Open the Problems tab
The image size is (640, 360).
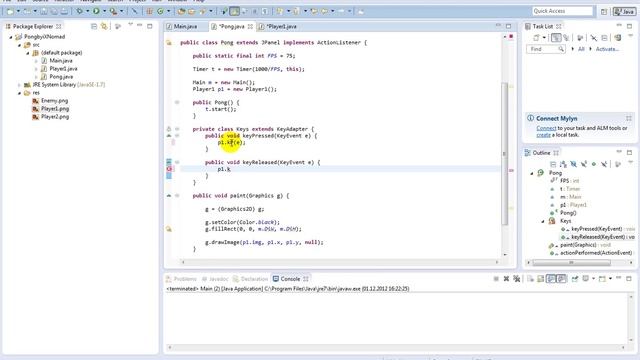[x=182, y=279]
